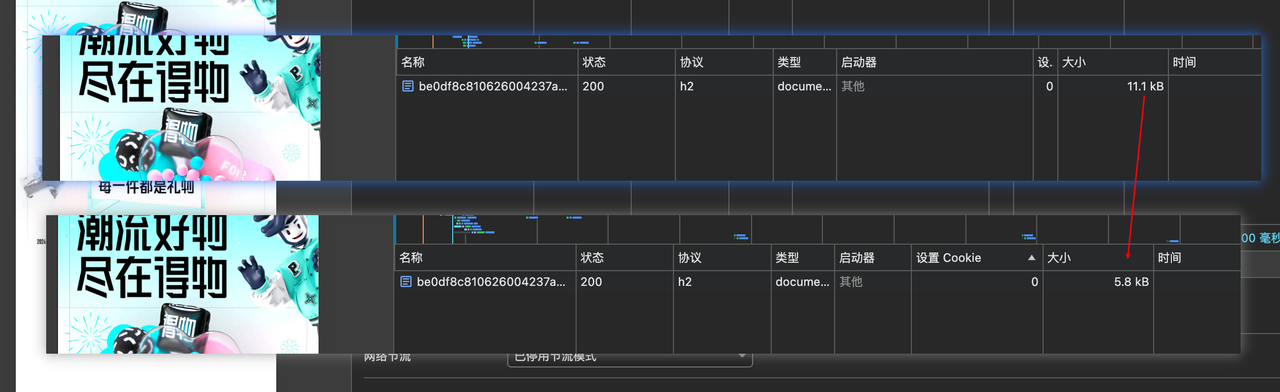Viewport: 1280px width, 392px height.
Task: Sort lower table by 启动器 column
Action: pyautogui.click(x=873, y=258)
